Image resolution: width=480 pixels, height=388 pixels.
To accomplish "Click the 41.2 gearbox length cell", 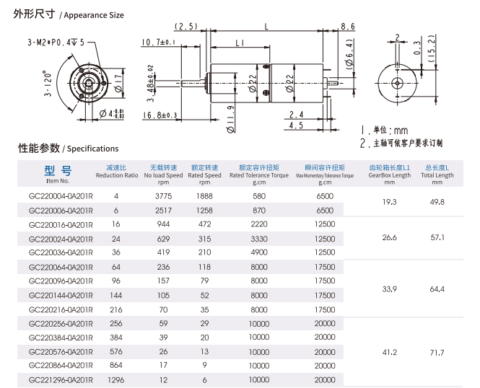I will pos(389,352).
